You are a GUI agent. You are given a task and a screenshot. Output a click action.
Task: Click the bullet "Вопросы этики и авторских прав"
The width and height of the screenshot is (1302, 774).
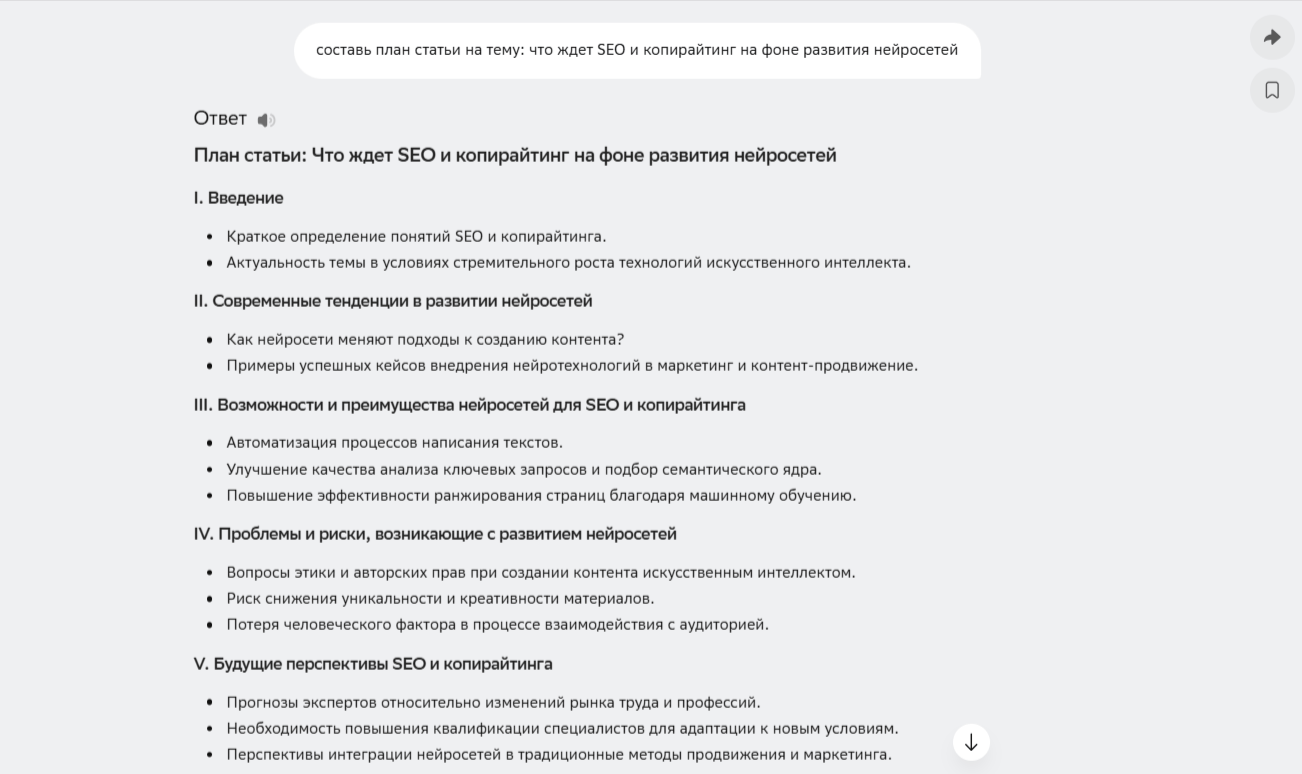point(540,573)
